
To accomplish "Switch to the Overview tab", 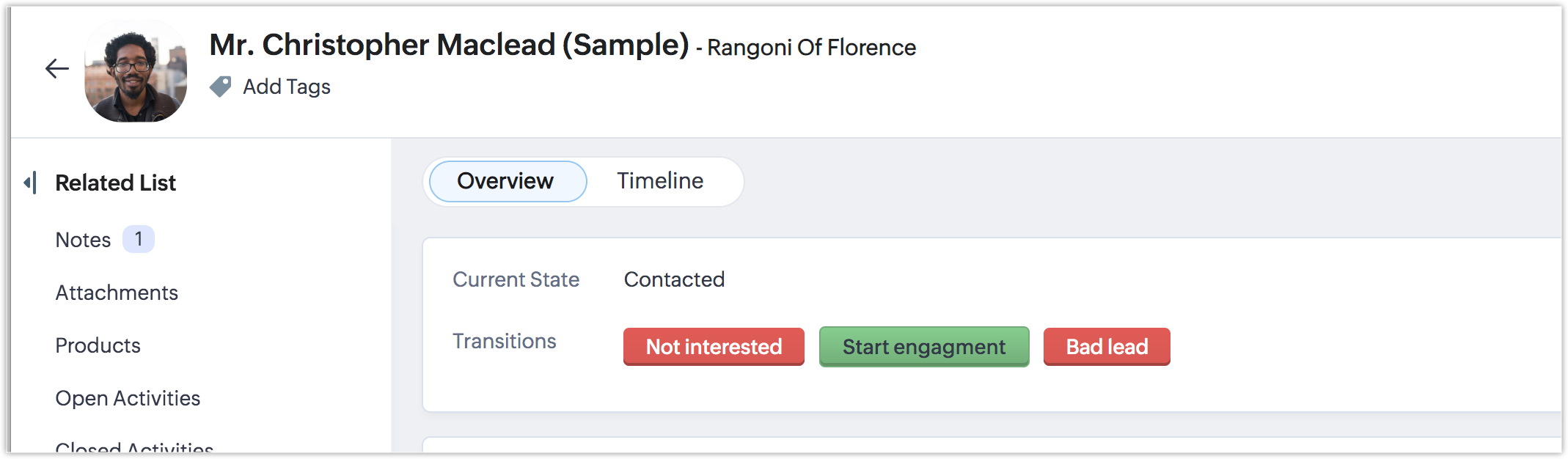I will tap(507, 181).
